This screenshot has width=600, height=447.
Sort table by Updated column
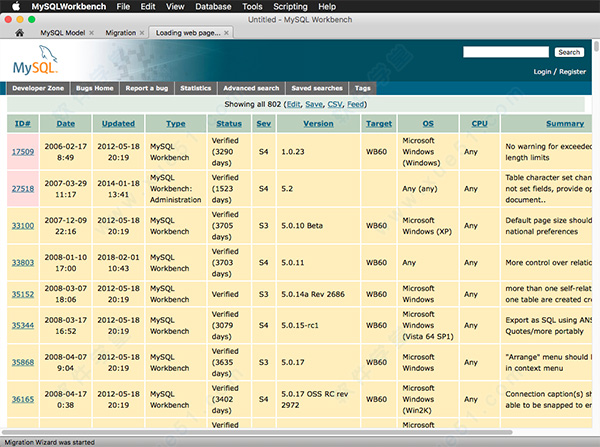[x=118, y=124]
